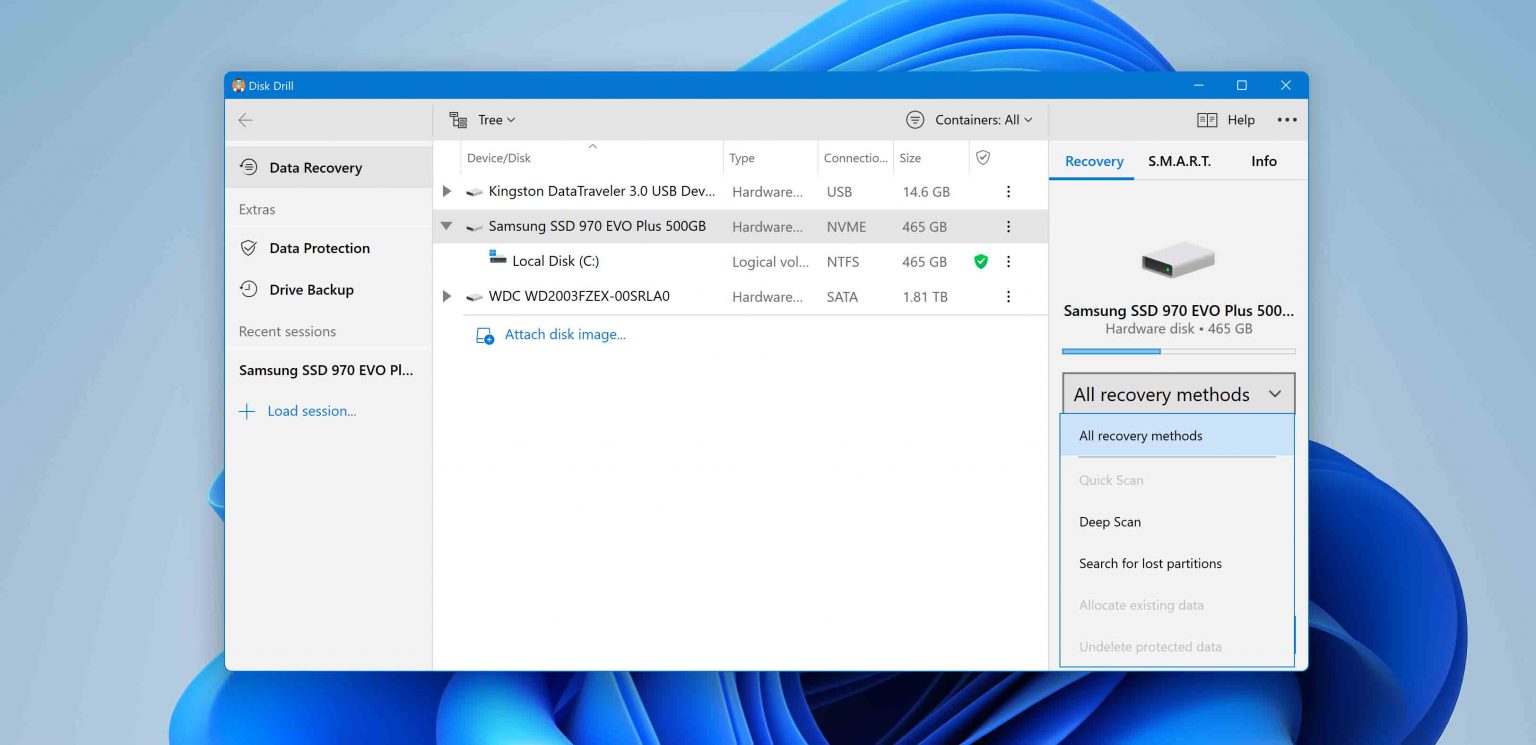Switch to the S.M.A.R.T. tab

[1179, 161]
